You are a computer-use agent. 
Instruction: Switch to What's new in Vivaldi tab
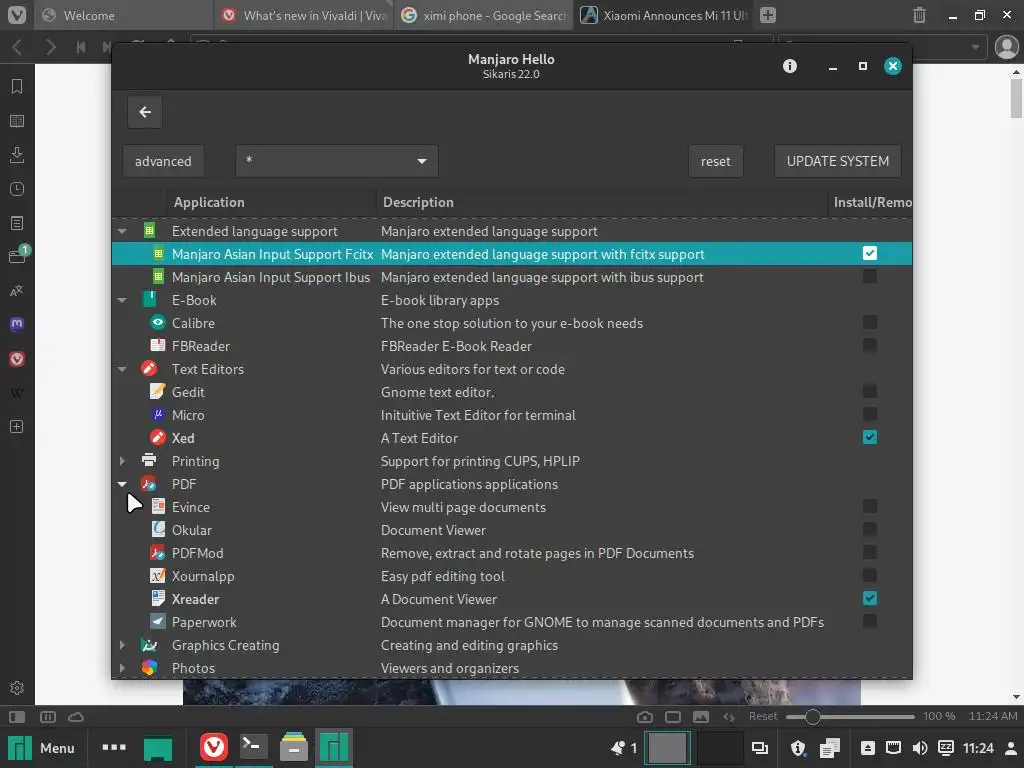[x=303, y=15]
